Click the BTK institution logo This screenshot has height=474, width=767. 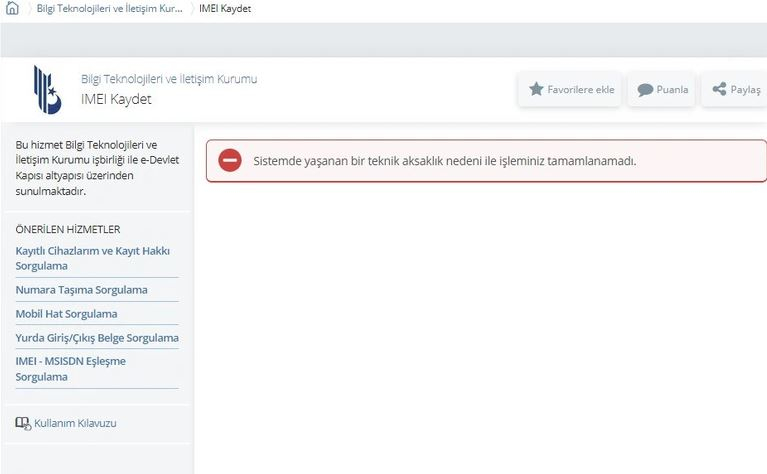pos(47,89)
